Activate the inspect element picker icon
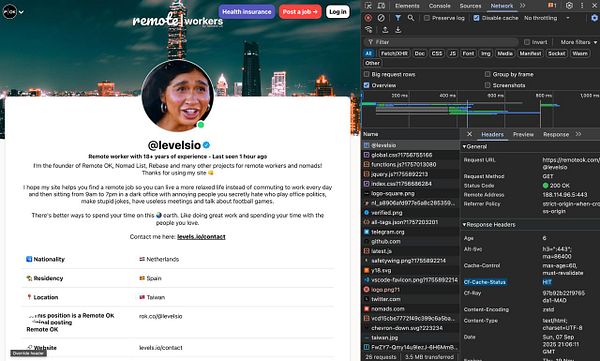600x361 pixels. coord(368,6)
